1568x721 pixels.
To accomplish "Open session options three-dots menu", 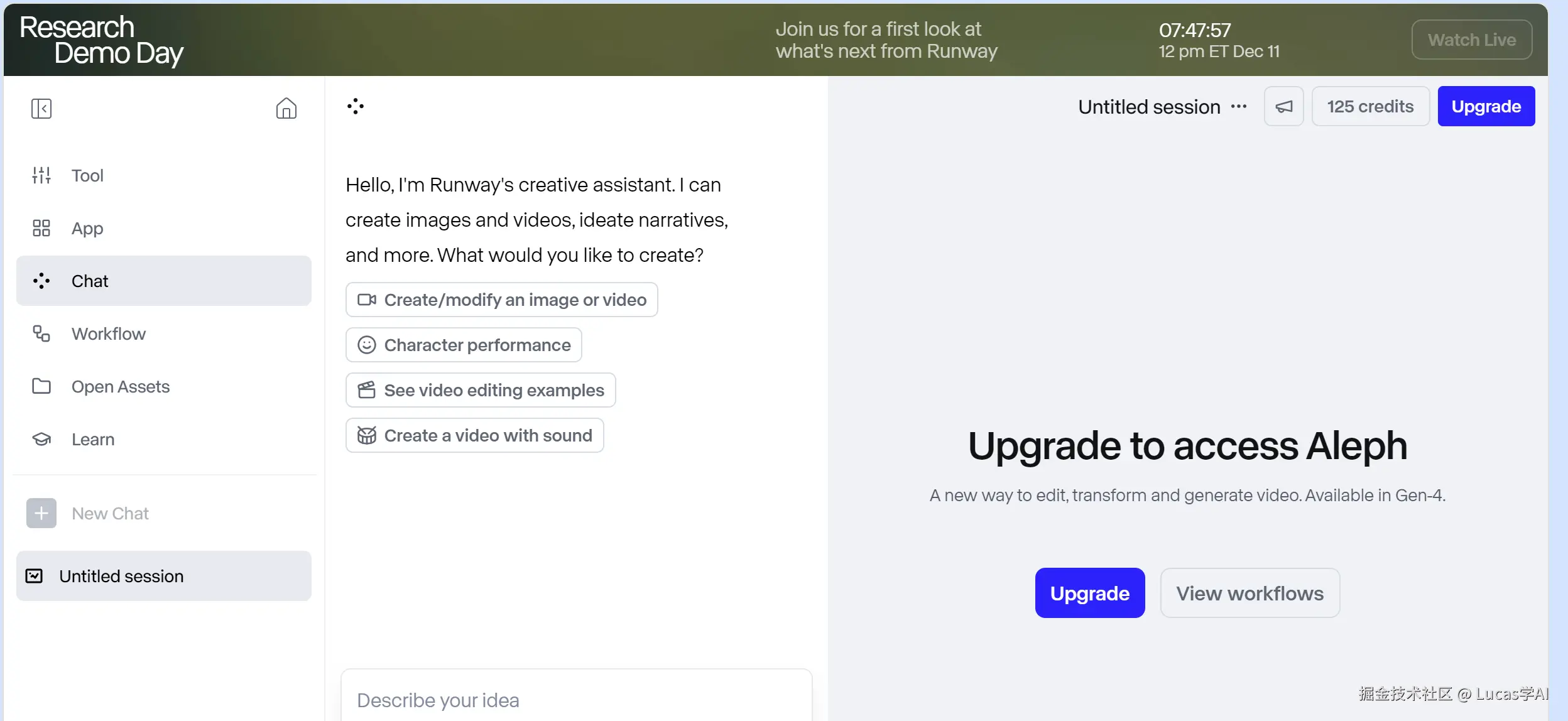I will pos(1239,107).
